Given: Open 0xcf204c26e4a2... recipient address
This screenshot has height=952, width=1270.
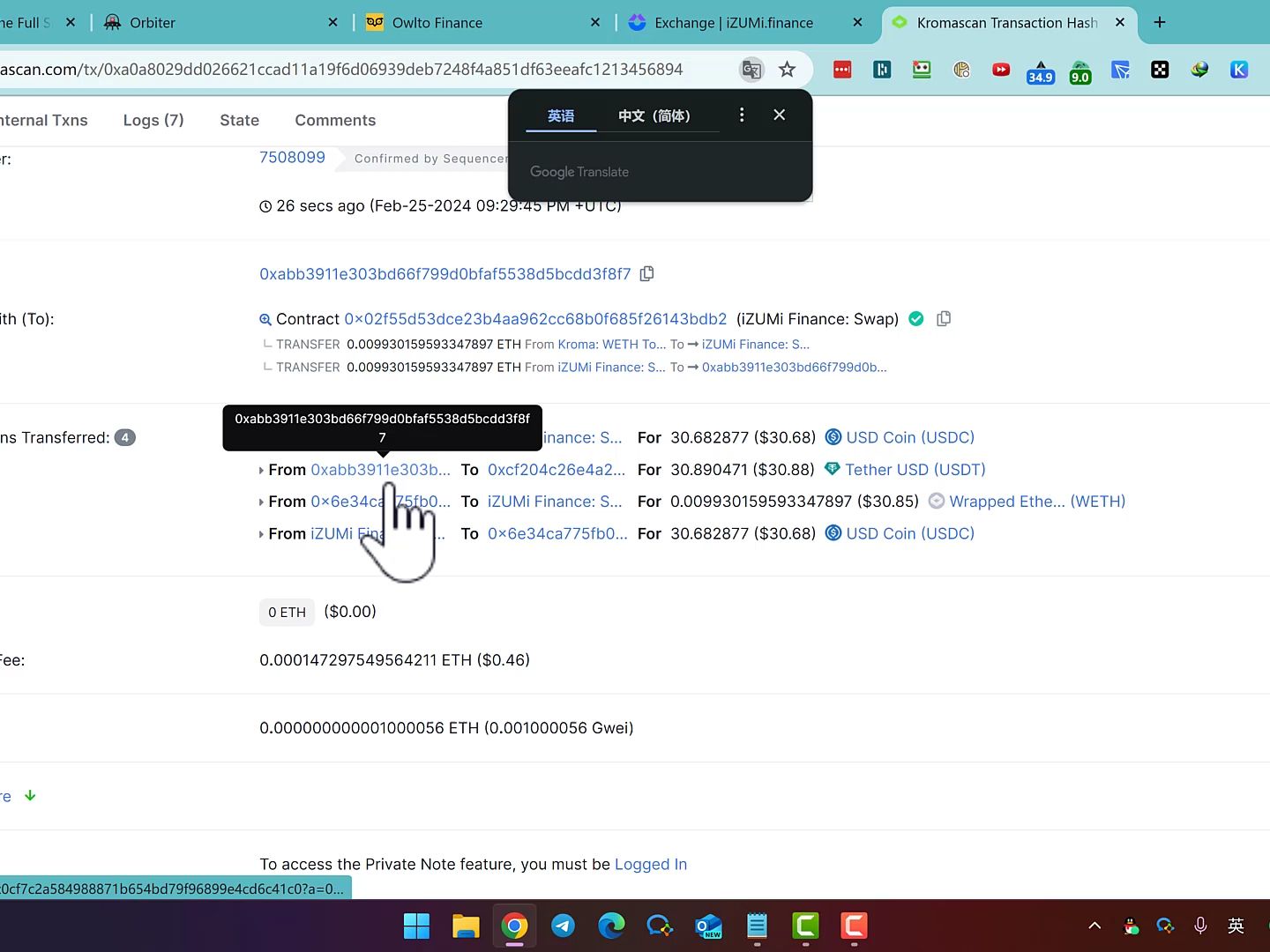Looking at the screenshot, I should pyautogui.click(x=557, y=470).
